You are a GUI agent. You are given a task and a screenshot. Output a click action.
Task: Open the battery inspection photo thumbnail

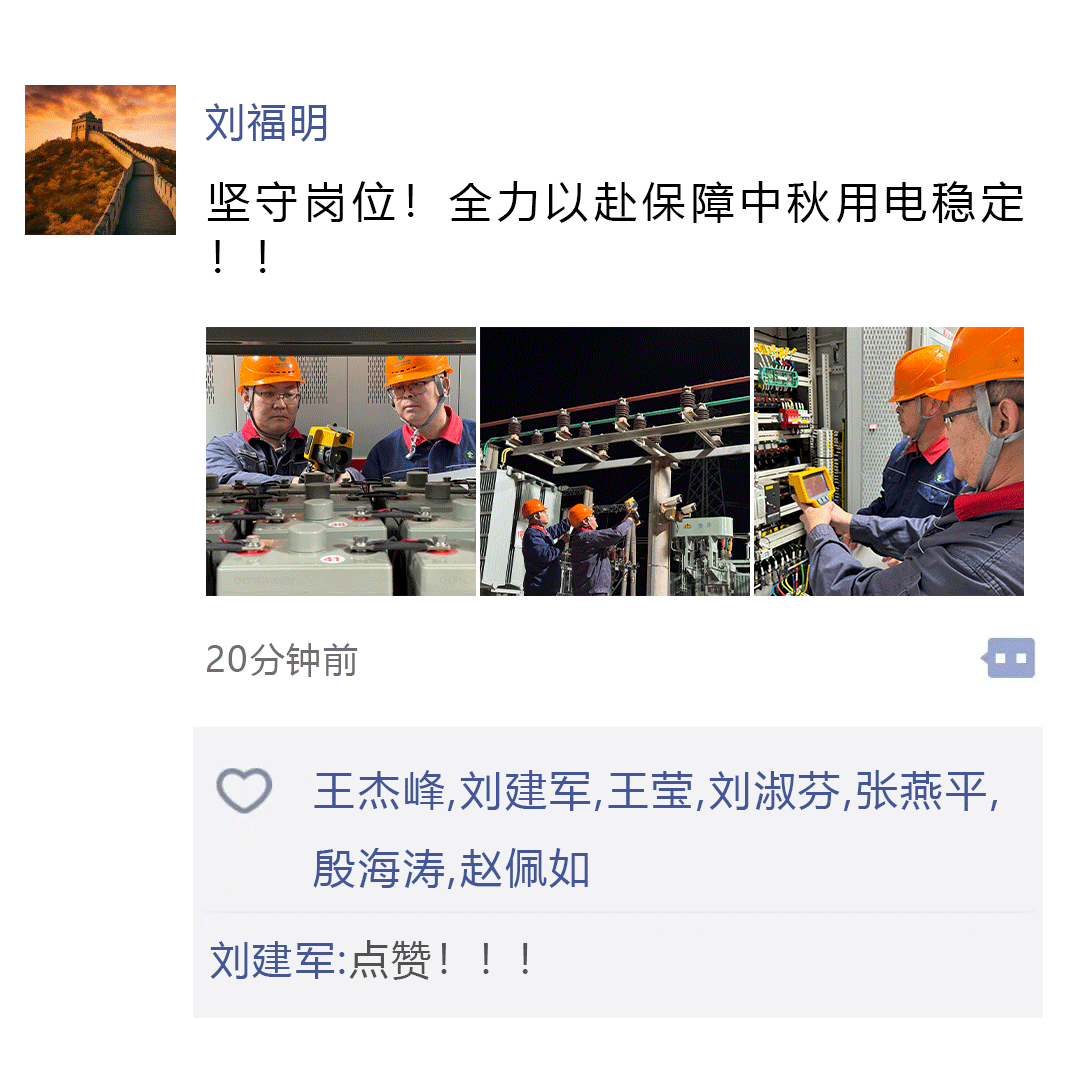click(x=341, y=461)
